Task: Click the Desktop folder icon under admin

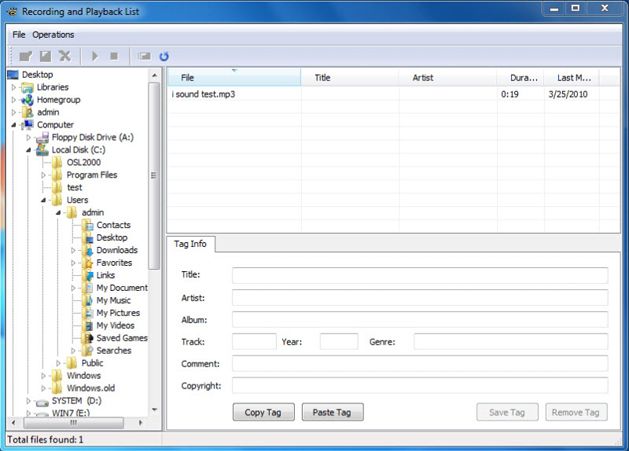Action: 87,238
